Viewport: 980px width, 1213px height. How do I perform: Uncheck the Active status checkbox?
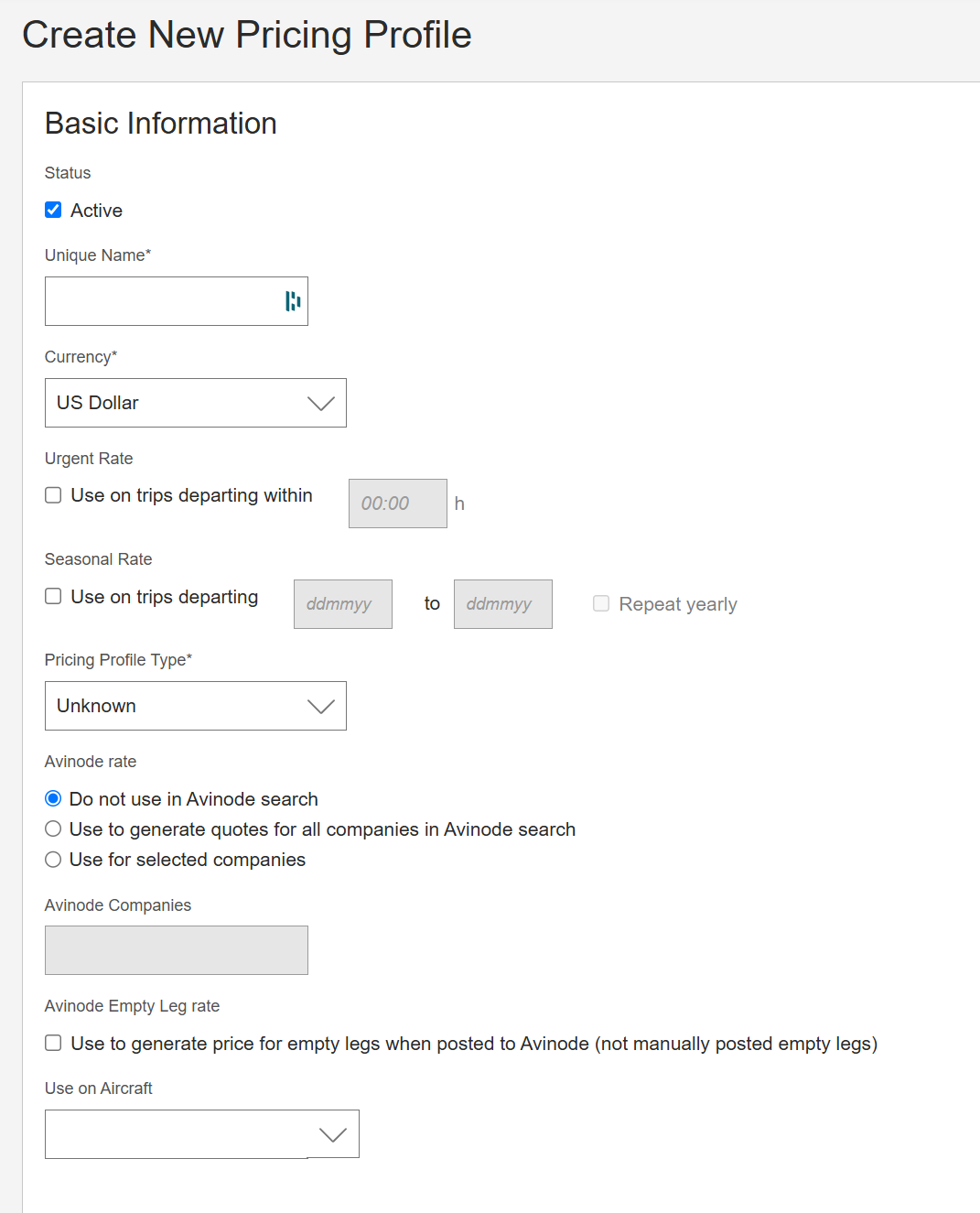(52, 210)
